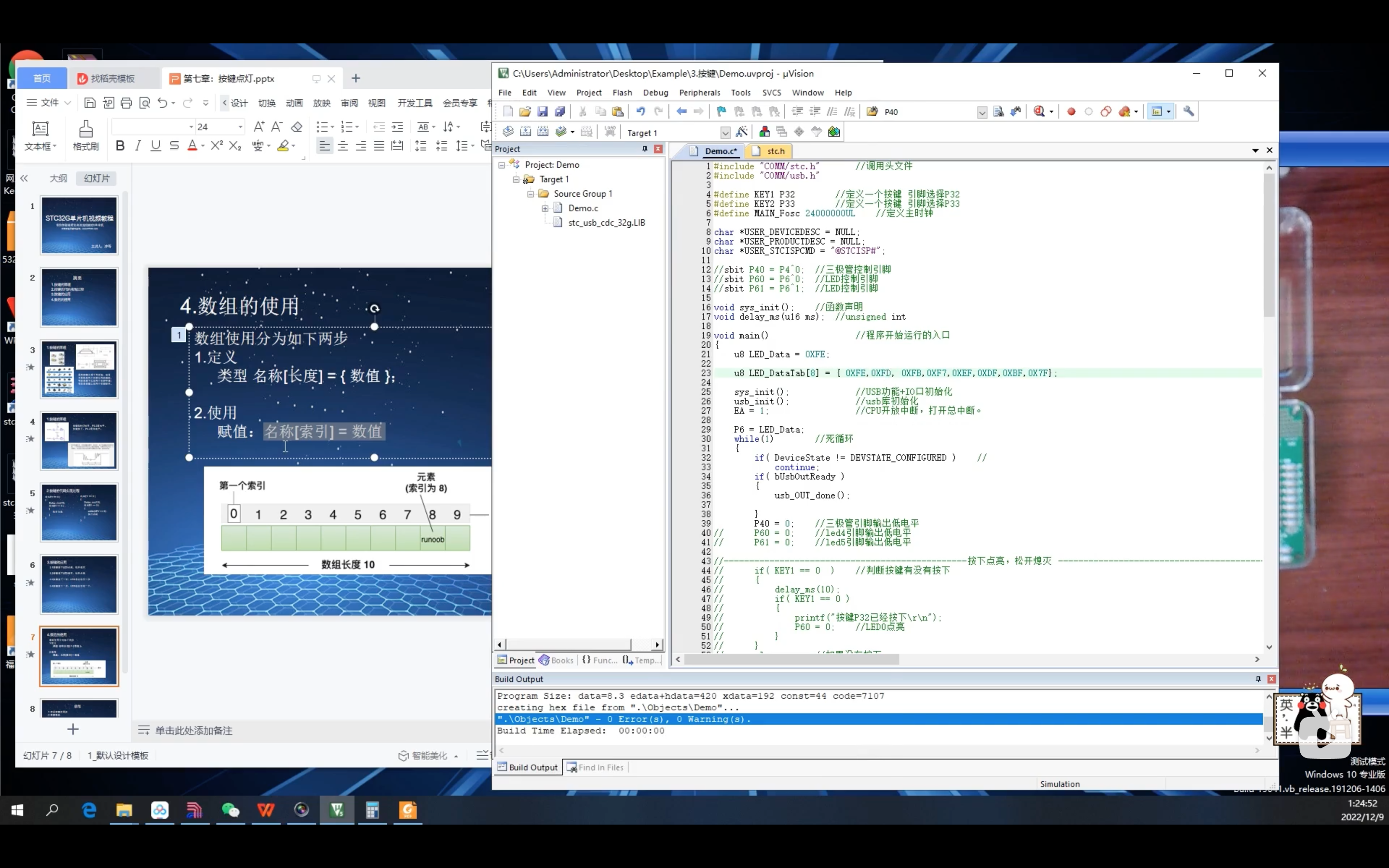The width and height of the screenshot is (1389, 868).
Task: Start debug session using magnifier d icon
Action: [x=1039, y=111]
